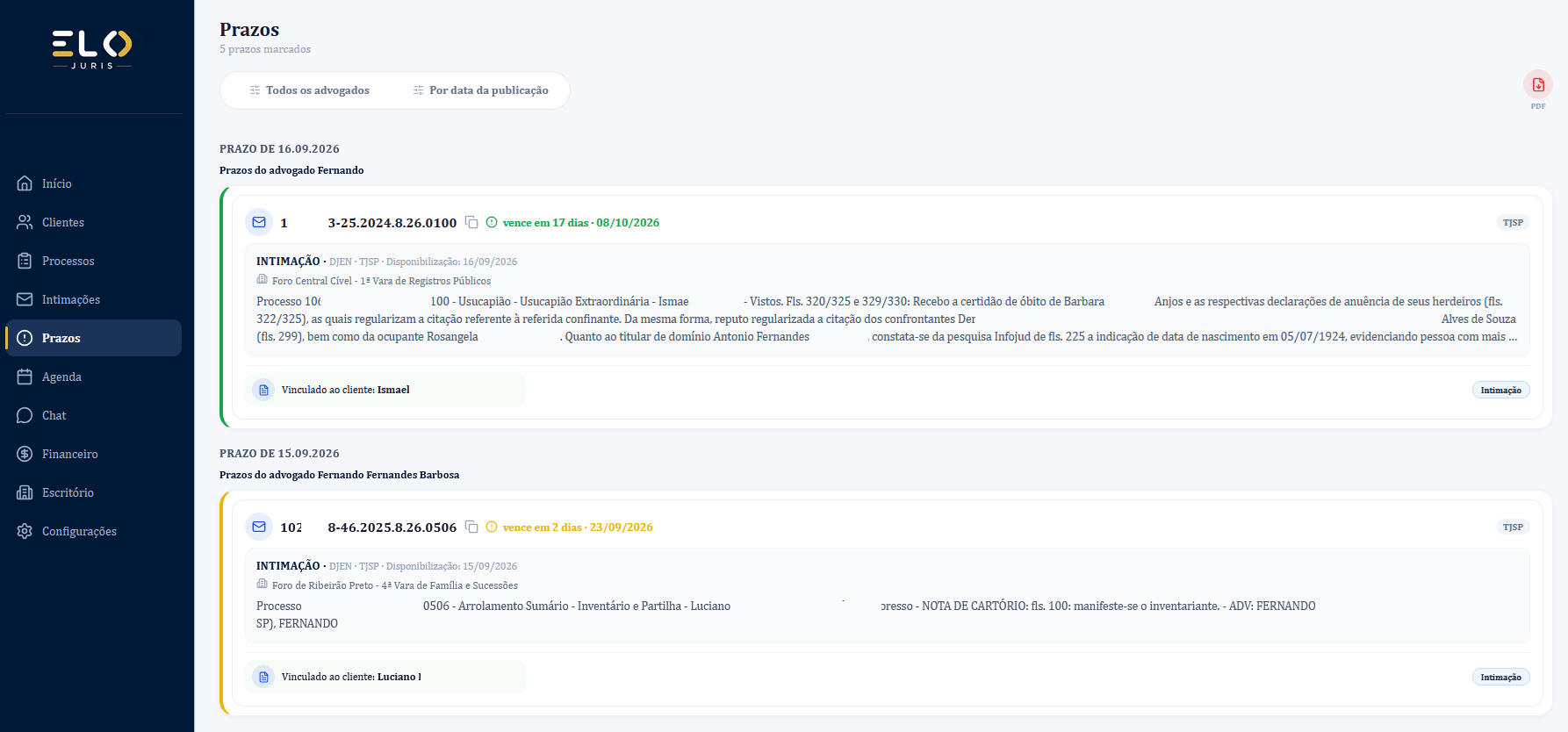This screenshot has width=1568, height=732.
Task: Click 'Foro de Ribeirão Preto - 4ª Vara de Família e Sucessões'
Action: pyautogui.click(x=395, y=585)
